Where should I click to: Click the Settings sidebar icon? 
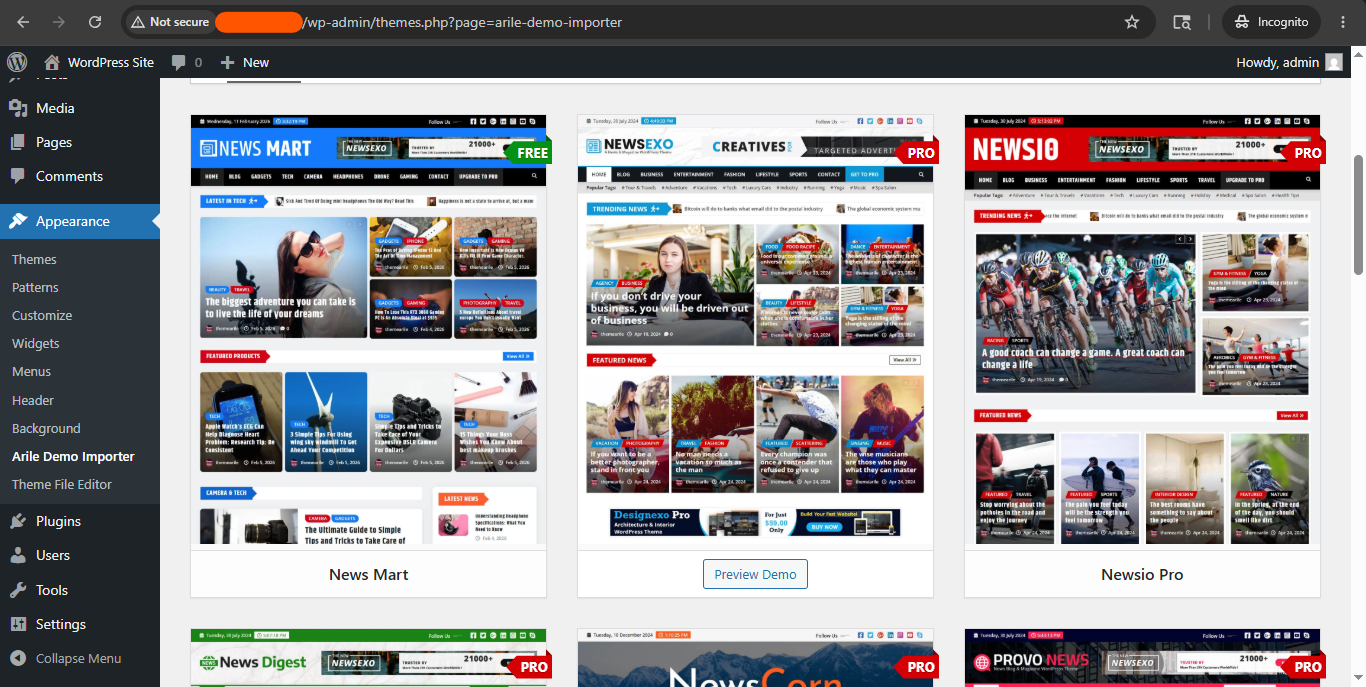(x=18, y=624)
